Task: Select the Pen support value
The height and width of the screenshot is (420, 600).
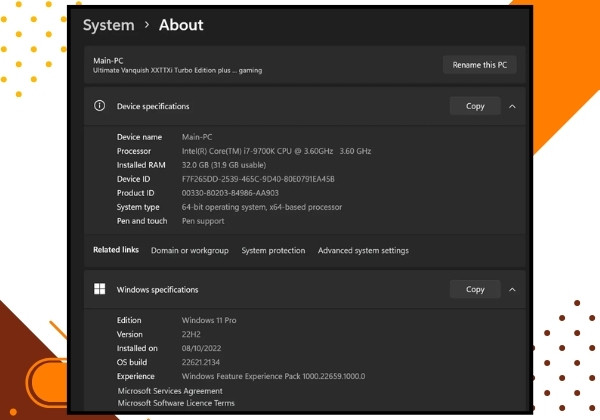Action: (203, 221)
